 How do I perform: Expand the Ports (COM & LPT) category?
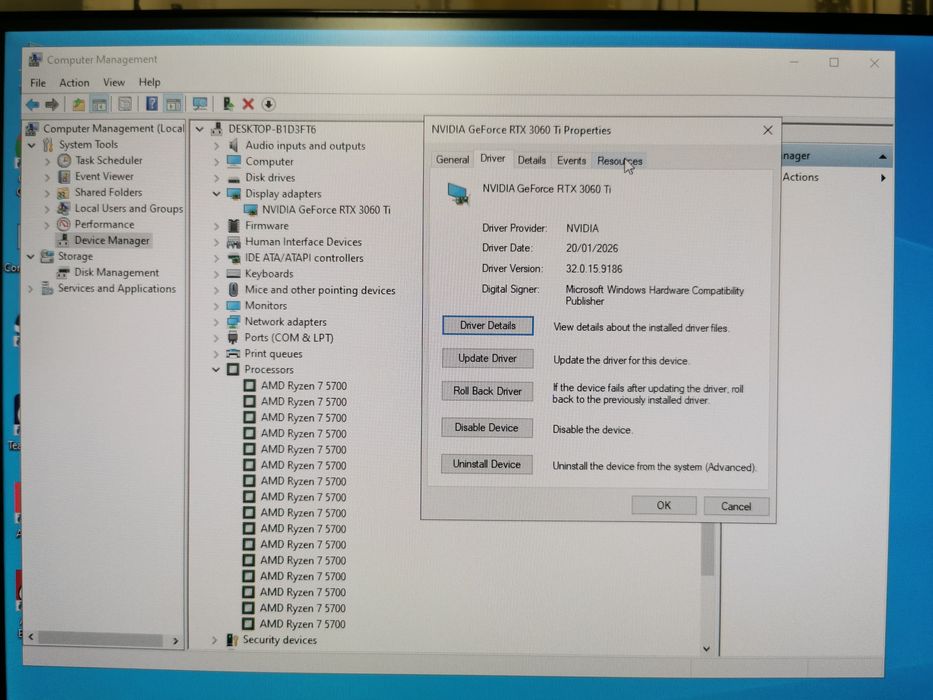pyautogui.click(x=217, y=338)
